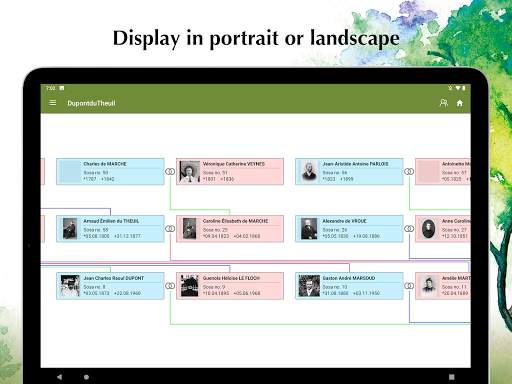Tap marriage rings between Arnaud du THEUIL and Caroline de MARCHE
The image size is (512, 384).
pyautogui.click(x=170, y=229)
